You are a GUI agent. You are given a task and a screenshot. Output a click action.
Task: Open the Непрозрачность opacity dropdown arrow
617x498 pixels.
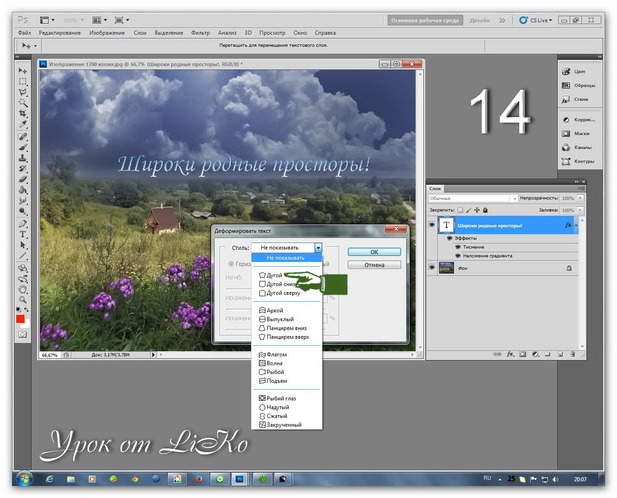580,198
